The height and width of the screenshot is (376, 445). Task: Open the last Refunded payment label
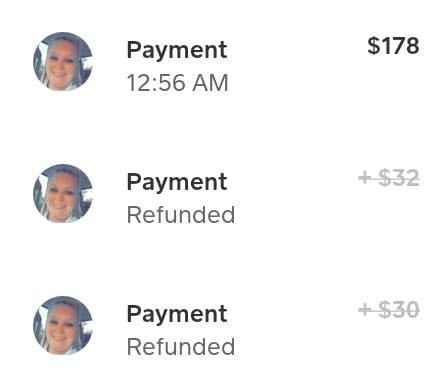click(x=181, y=347)
